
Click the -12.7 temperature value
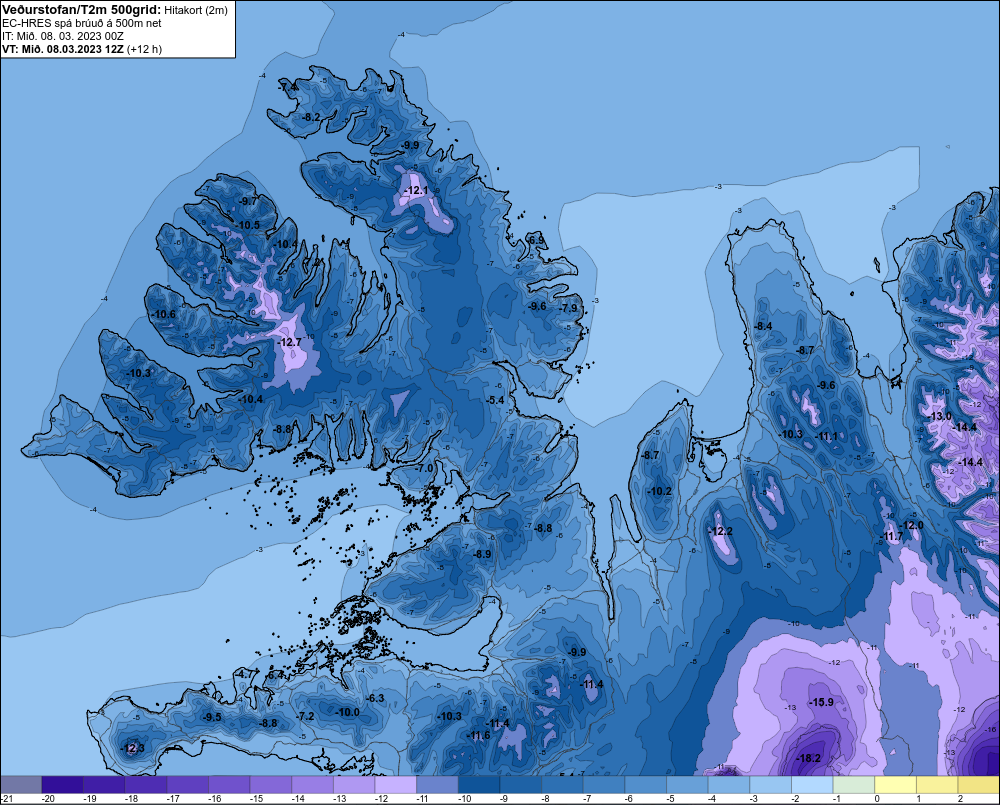290,343
